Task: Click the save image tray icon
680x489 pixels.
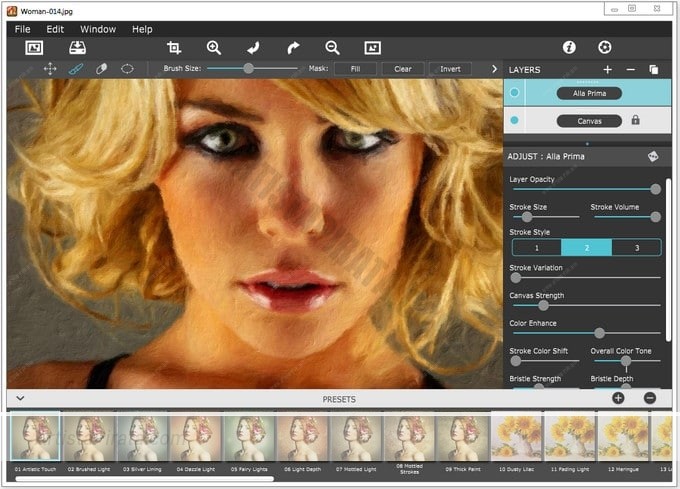Action: 78,48
